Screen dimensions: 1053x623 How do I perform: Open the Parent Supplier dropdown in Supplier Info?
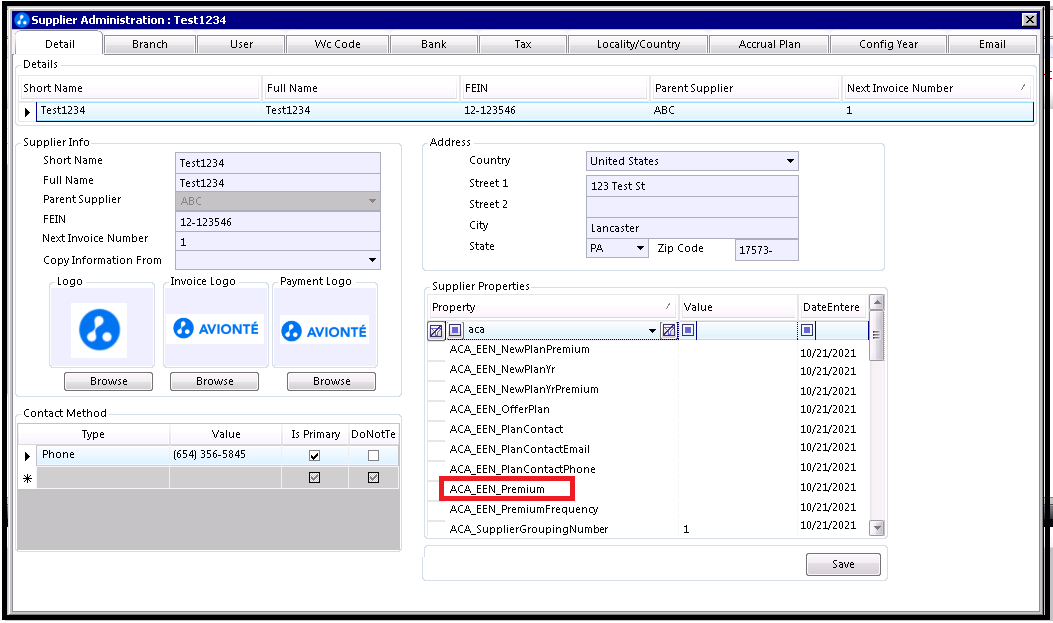point(373,201)
